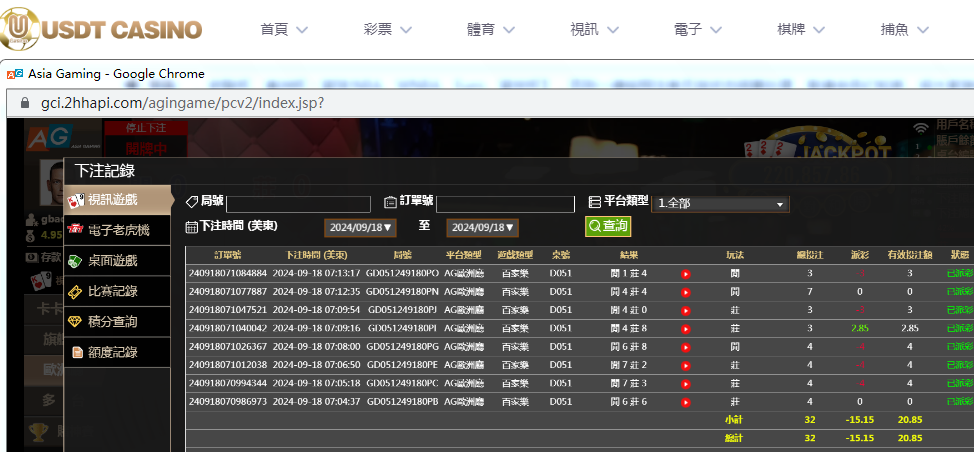The width and height of the screenshot is (974, 452).
Task: Click the USDT Casino logo
Action: [x=103, y=27]
